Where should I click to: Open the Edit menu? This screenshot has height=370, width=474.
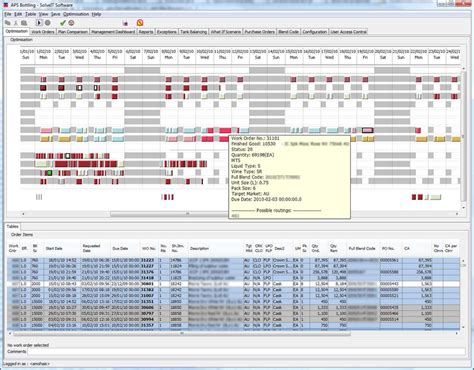coord(18,14)
